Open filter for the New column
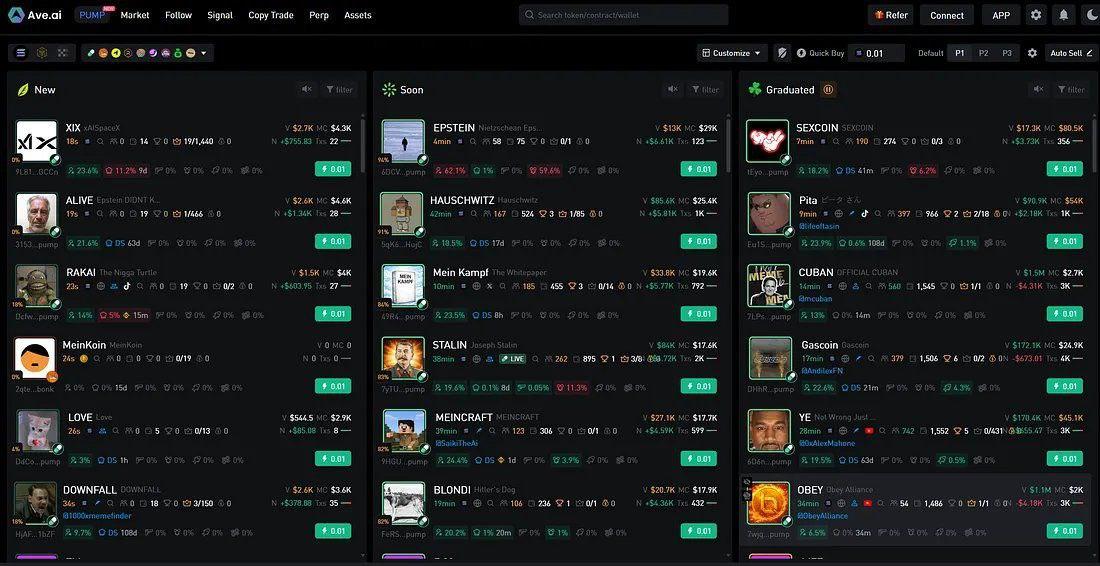 340,89
